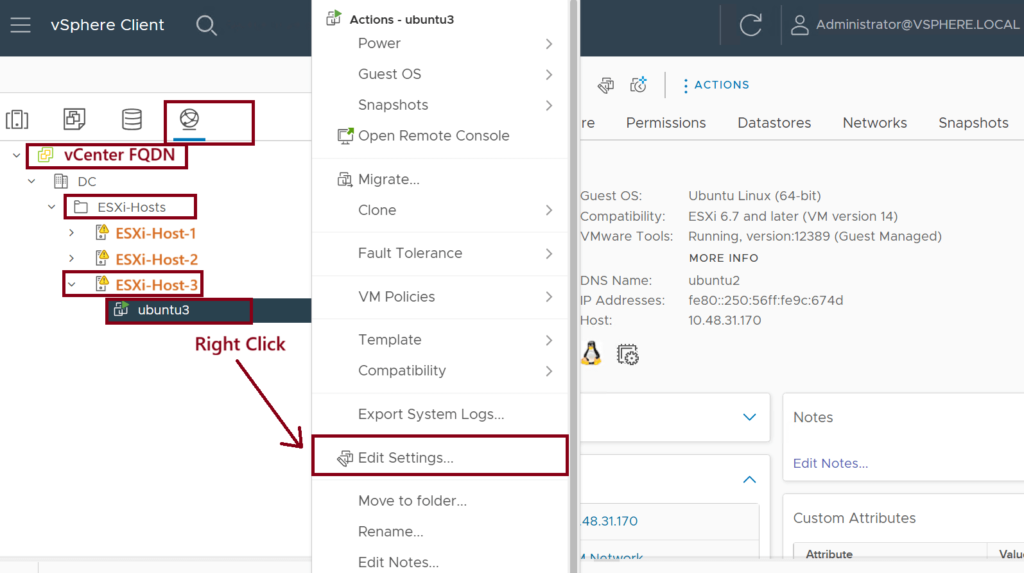
Task: Open the Clone submenu
Action: pyautogui.click(x=440, y=210)
